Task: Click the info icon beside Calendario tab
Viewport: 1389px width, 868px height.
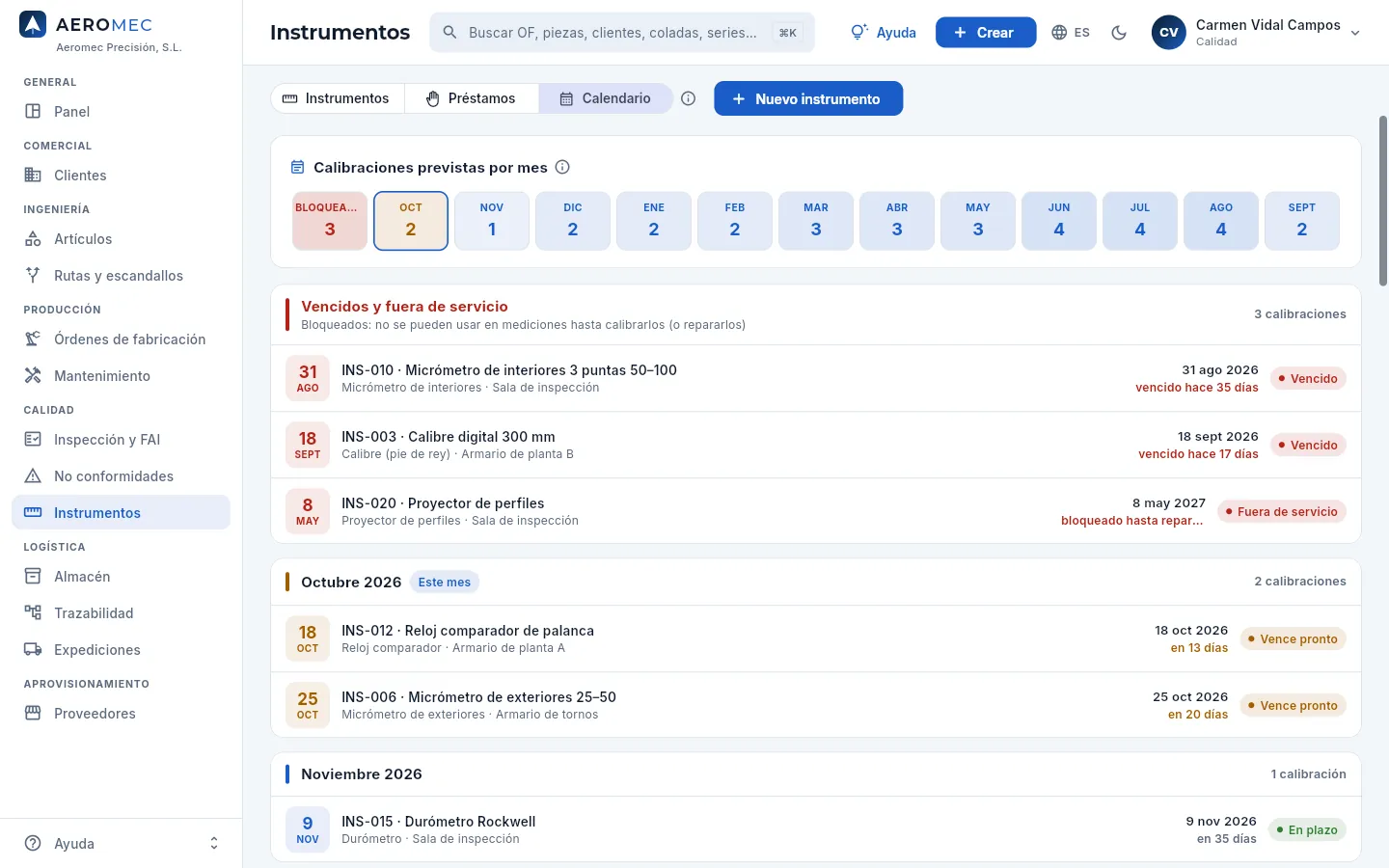Action: pos(689,98)
